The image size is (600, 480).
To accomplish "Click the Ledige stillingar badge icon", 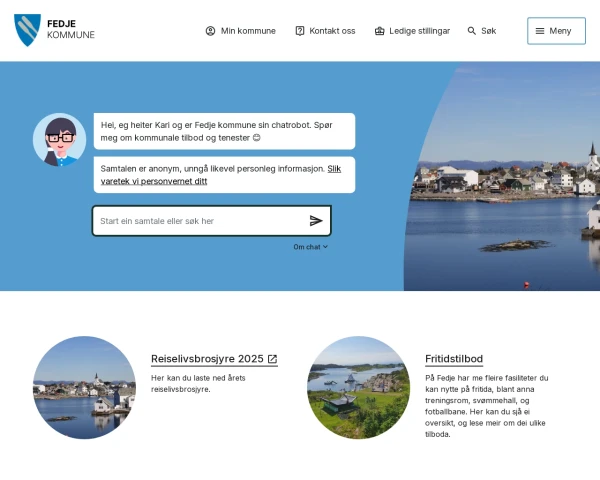I will 379,31.
